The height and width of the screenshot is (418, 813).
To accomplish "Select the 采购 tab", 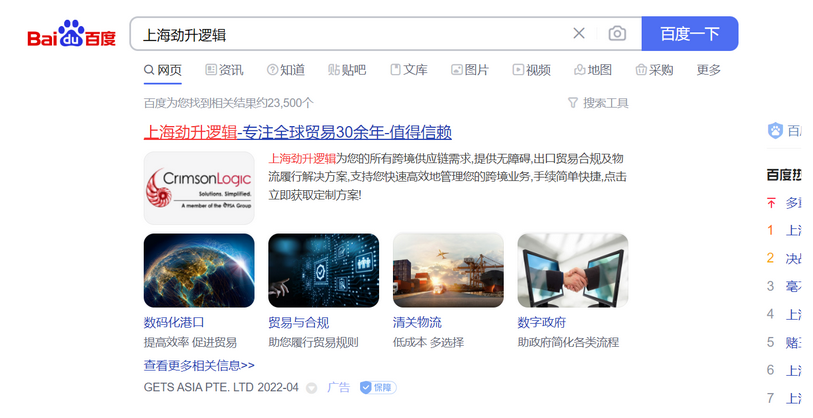I will click(x=654, y=70).
